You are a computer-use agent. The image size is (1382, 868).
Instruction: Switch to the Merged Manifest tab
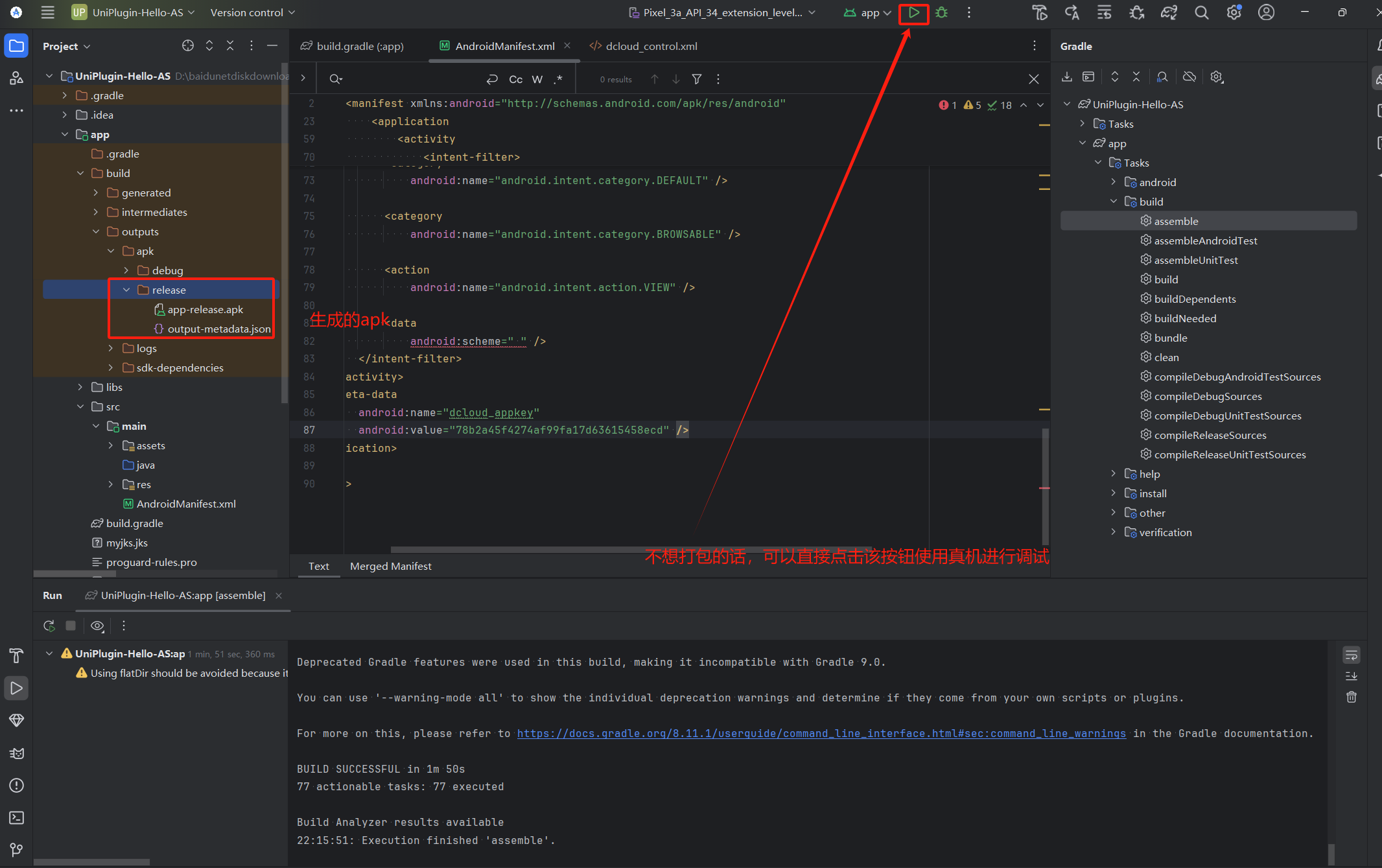click(391, 566)
